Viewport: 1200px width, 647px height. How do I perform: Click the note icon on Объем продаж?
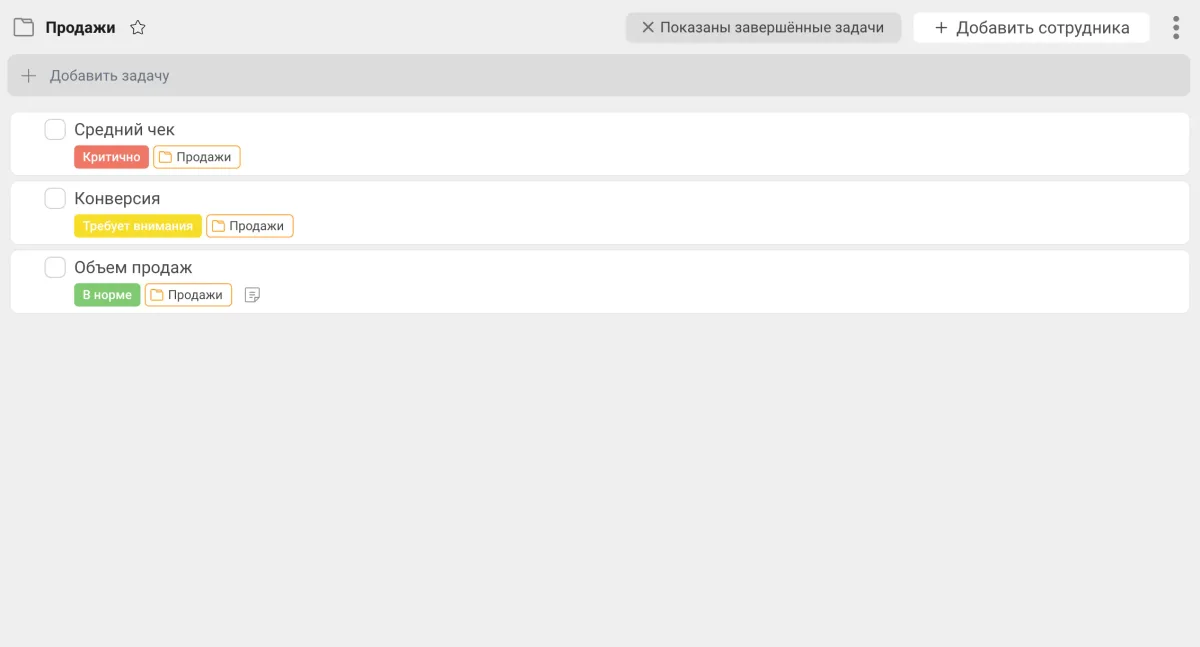click(x=253, y=295)
